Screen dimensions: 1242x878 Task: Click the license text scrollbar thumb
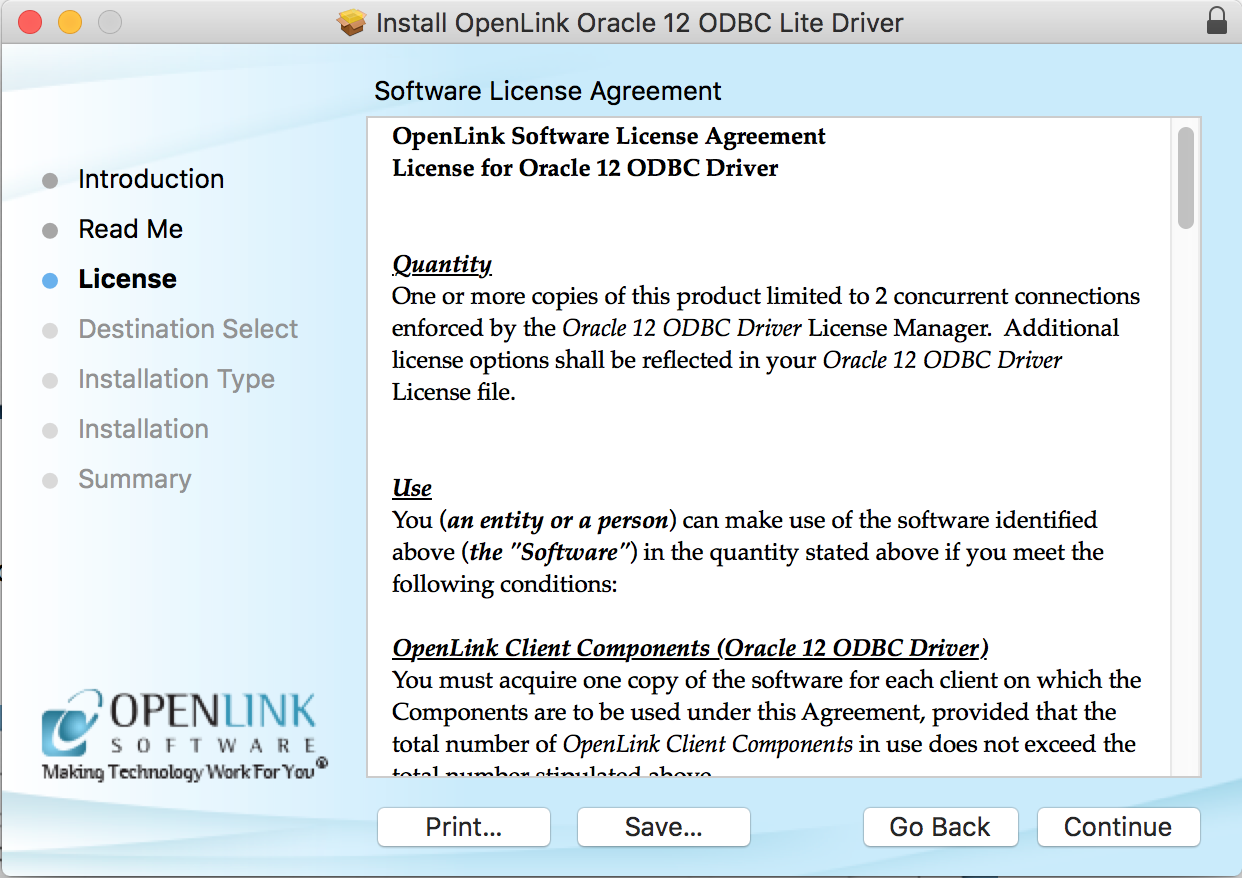[1186, 178]
